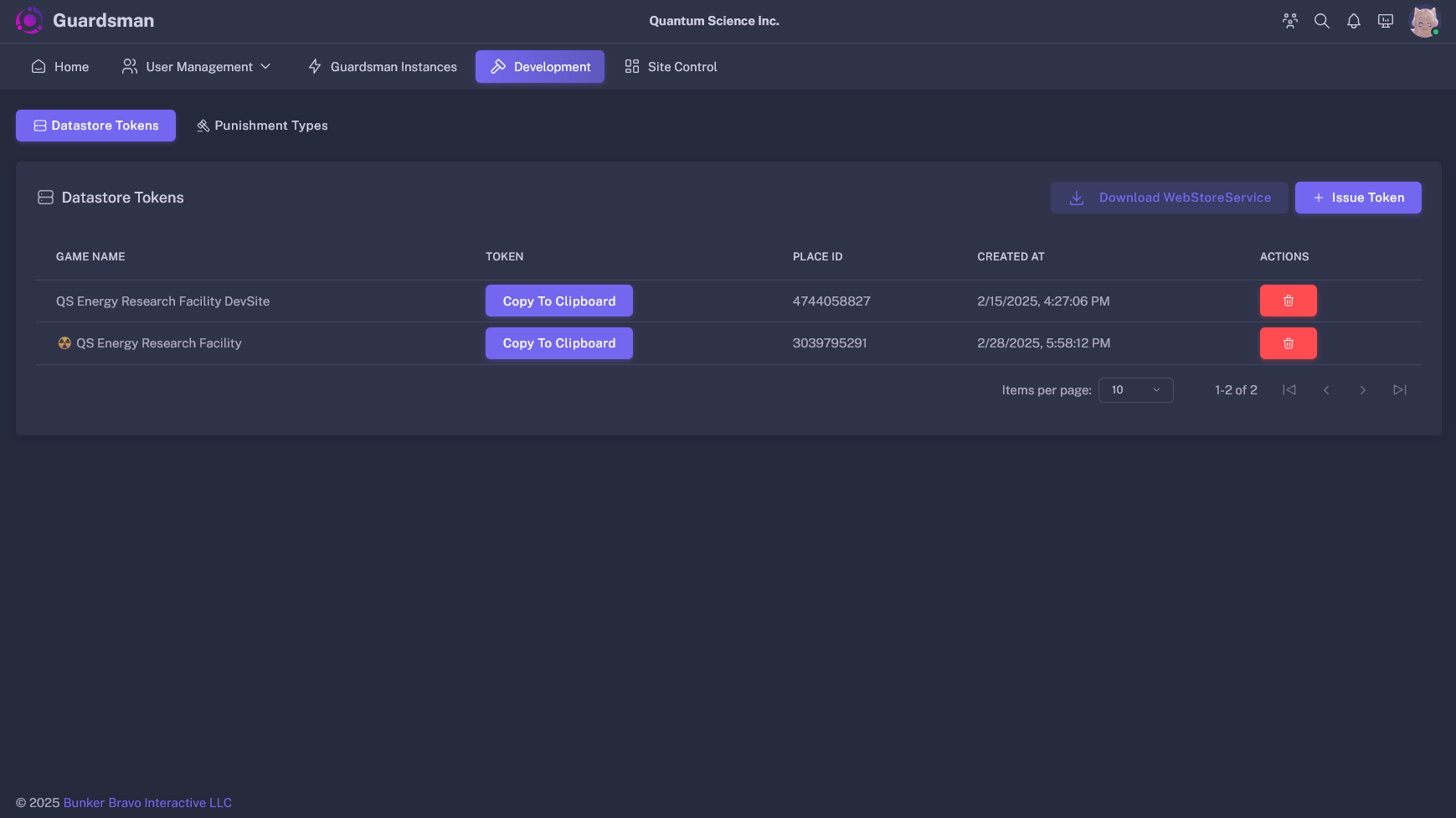Go to the last page of tokens
The height and width of the screenshot is (818, 1456).
tap(1399, 390)
